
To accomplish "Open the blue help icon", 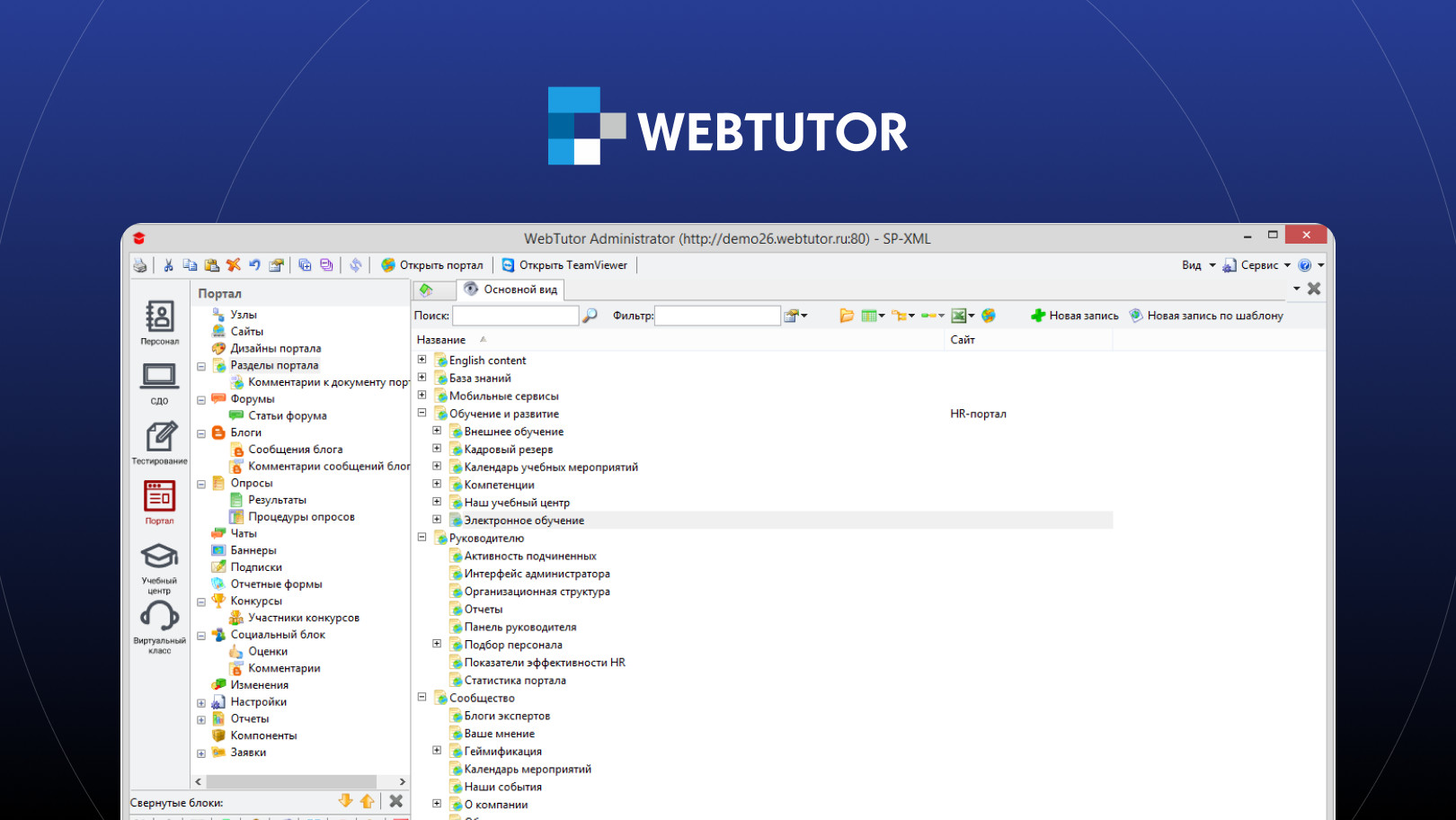I will tap(1305, 265).
